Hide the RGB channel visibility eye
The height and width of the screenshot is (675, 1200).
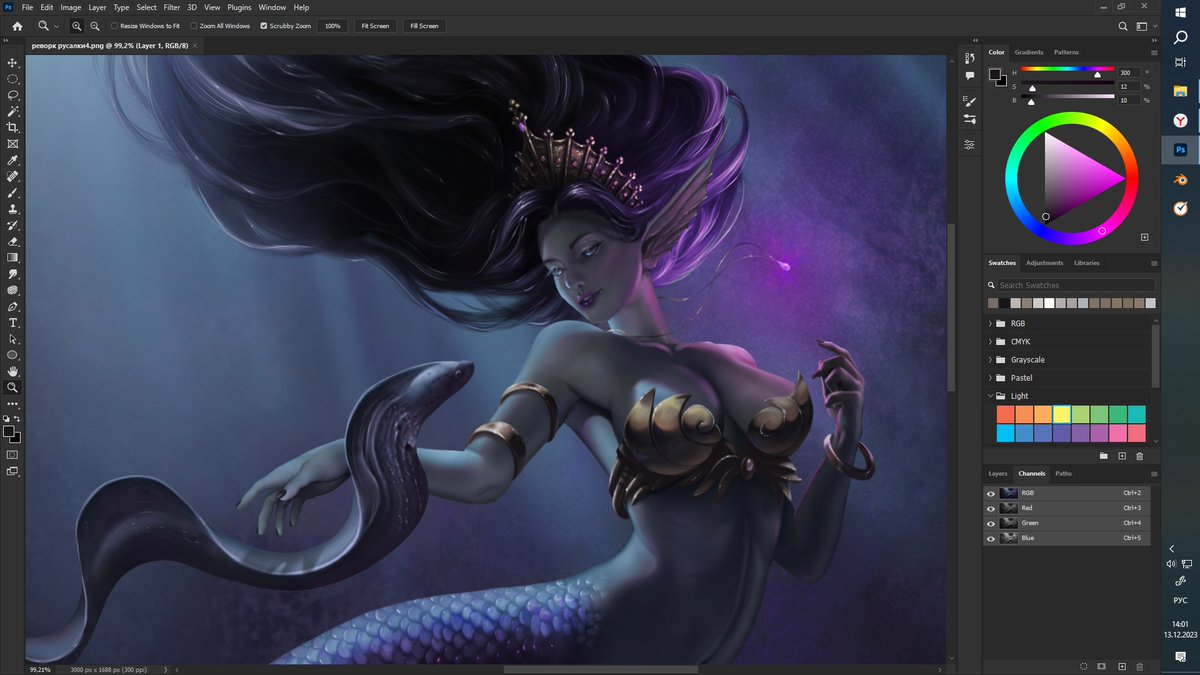(x=991, y=493)
